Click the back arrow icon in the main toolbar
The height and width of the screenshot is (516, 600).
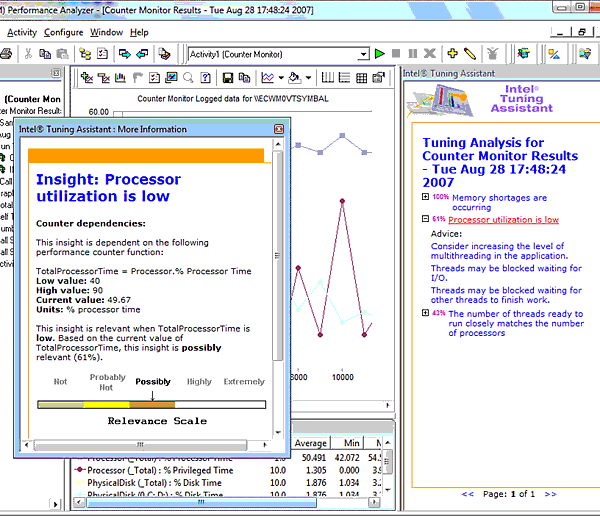142,54
